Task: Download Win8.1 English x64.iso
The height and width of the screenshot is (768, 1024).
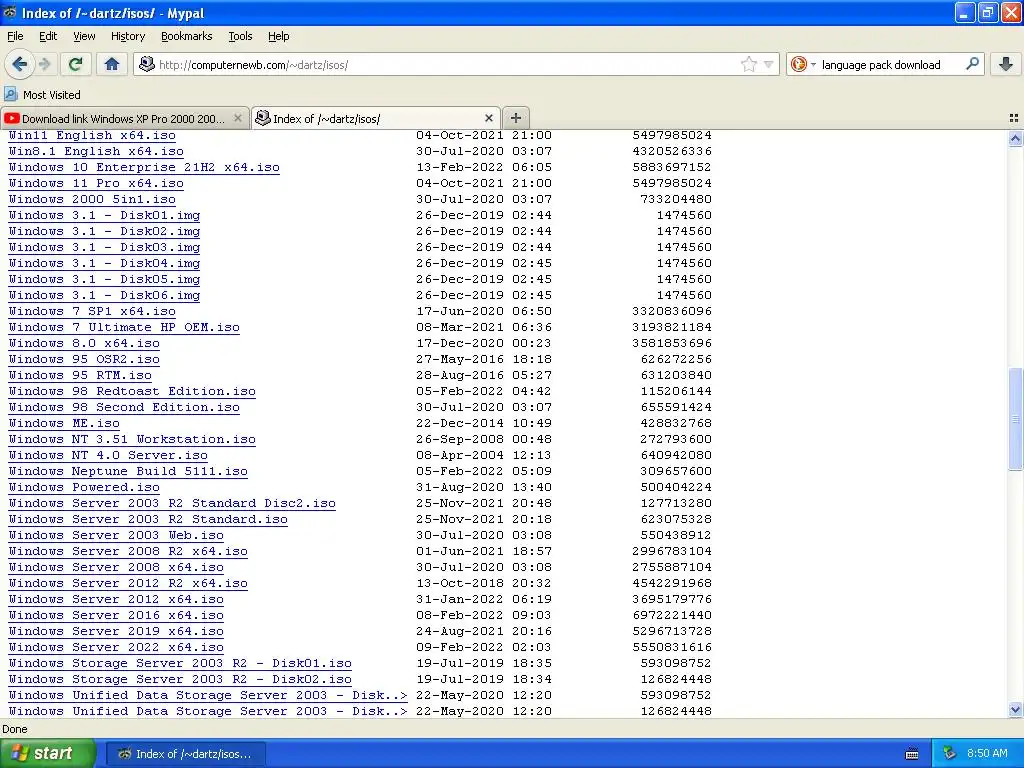Action: pyautogui.click(x=96, y=151)
